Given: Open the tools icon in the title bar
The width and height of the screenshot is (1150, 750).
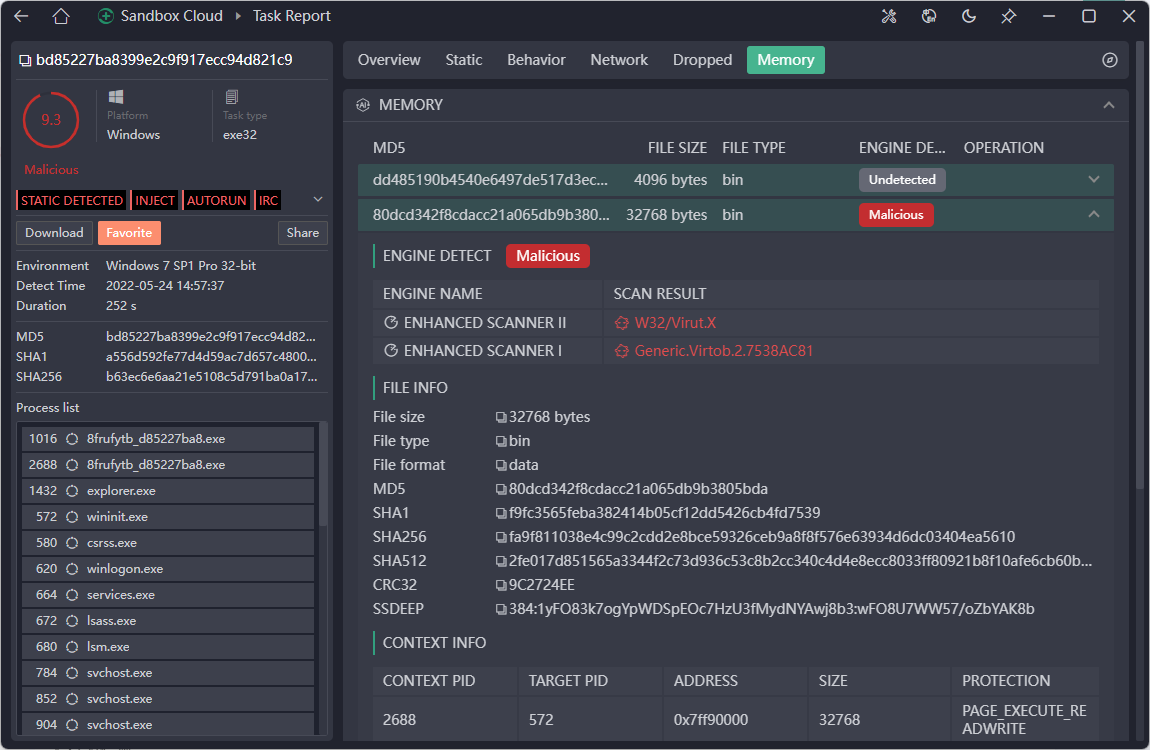Looking at the screenshot, I should [x=889, y=16].
